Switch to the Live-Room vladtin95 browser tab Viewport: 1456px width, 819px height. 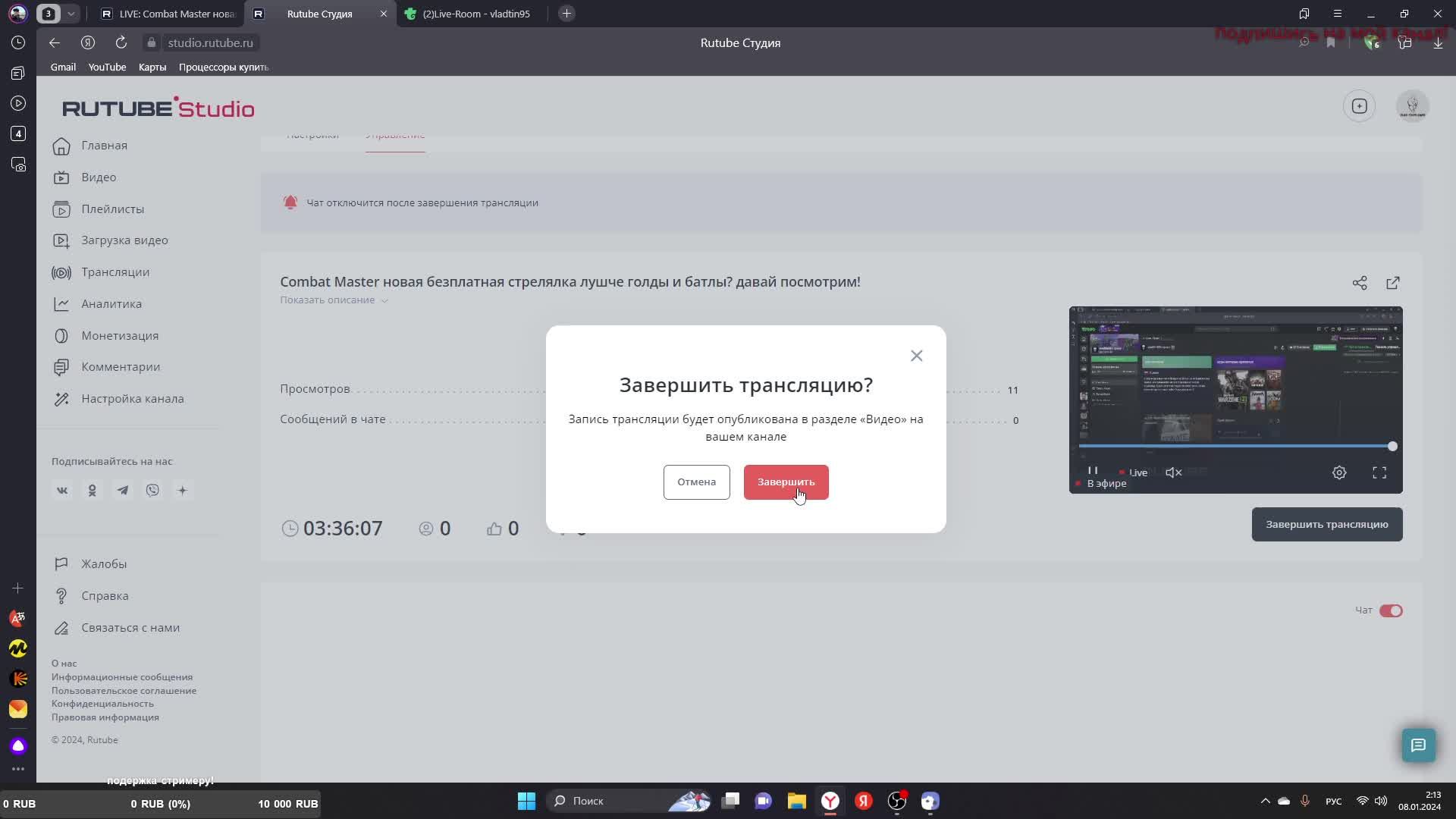475,14
